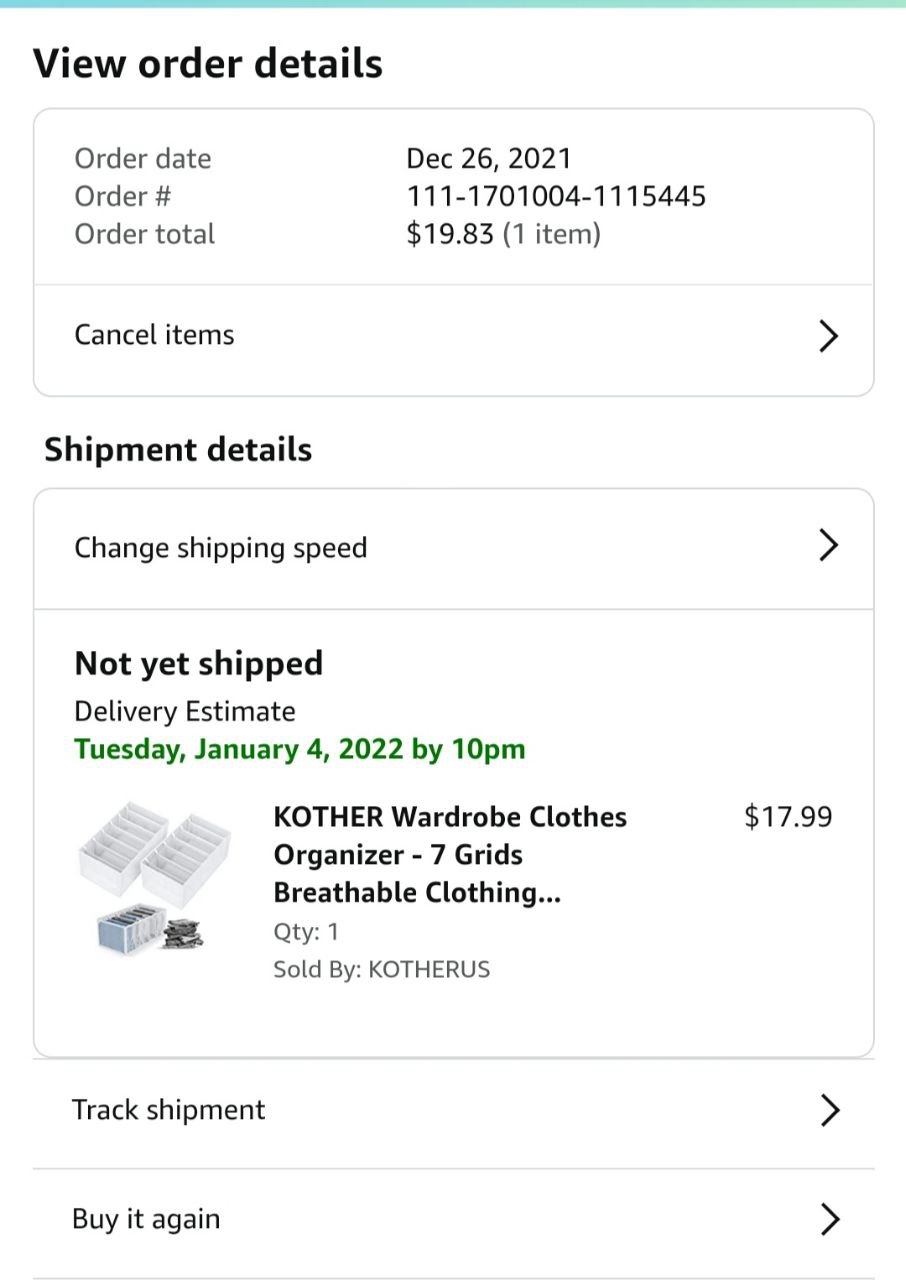Tap the $19.83 order total
Screen dimensions: 906x1280
click(450, 234)
